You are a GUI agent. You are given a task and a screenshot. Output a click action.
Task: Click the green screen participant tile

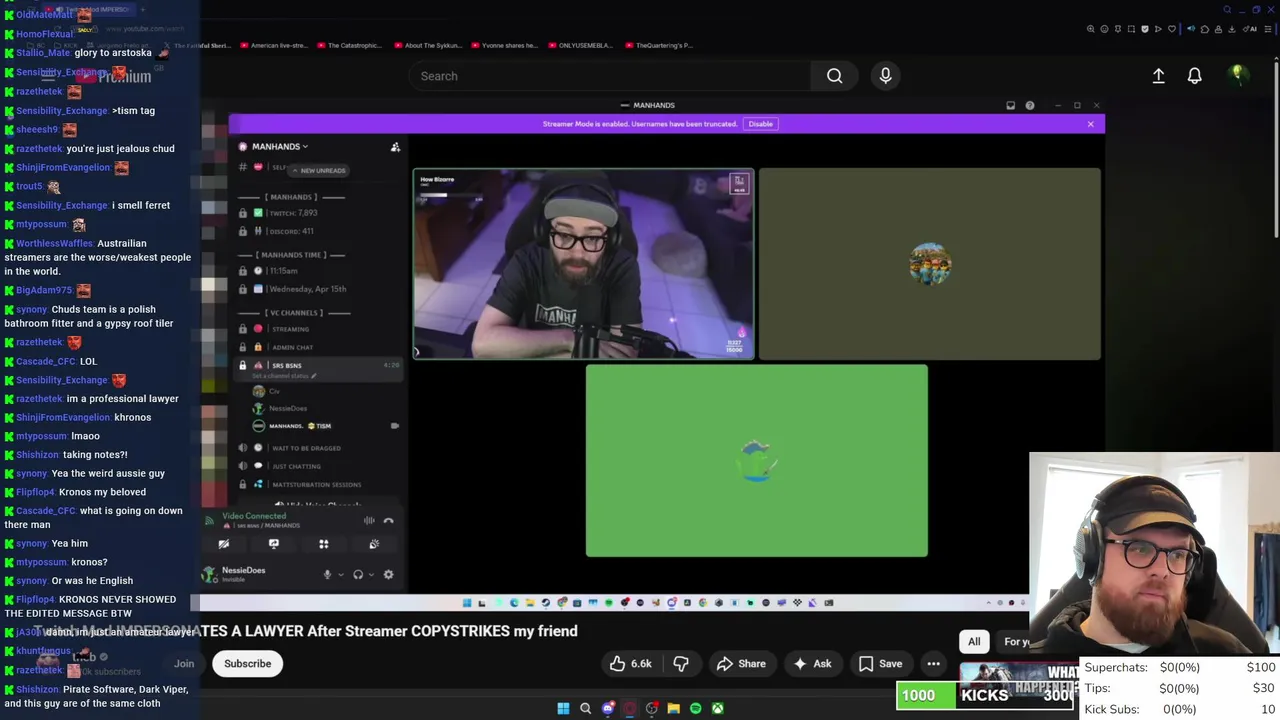(757, 460)
